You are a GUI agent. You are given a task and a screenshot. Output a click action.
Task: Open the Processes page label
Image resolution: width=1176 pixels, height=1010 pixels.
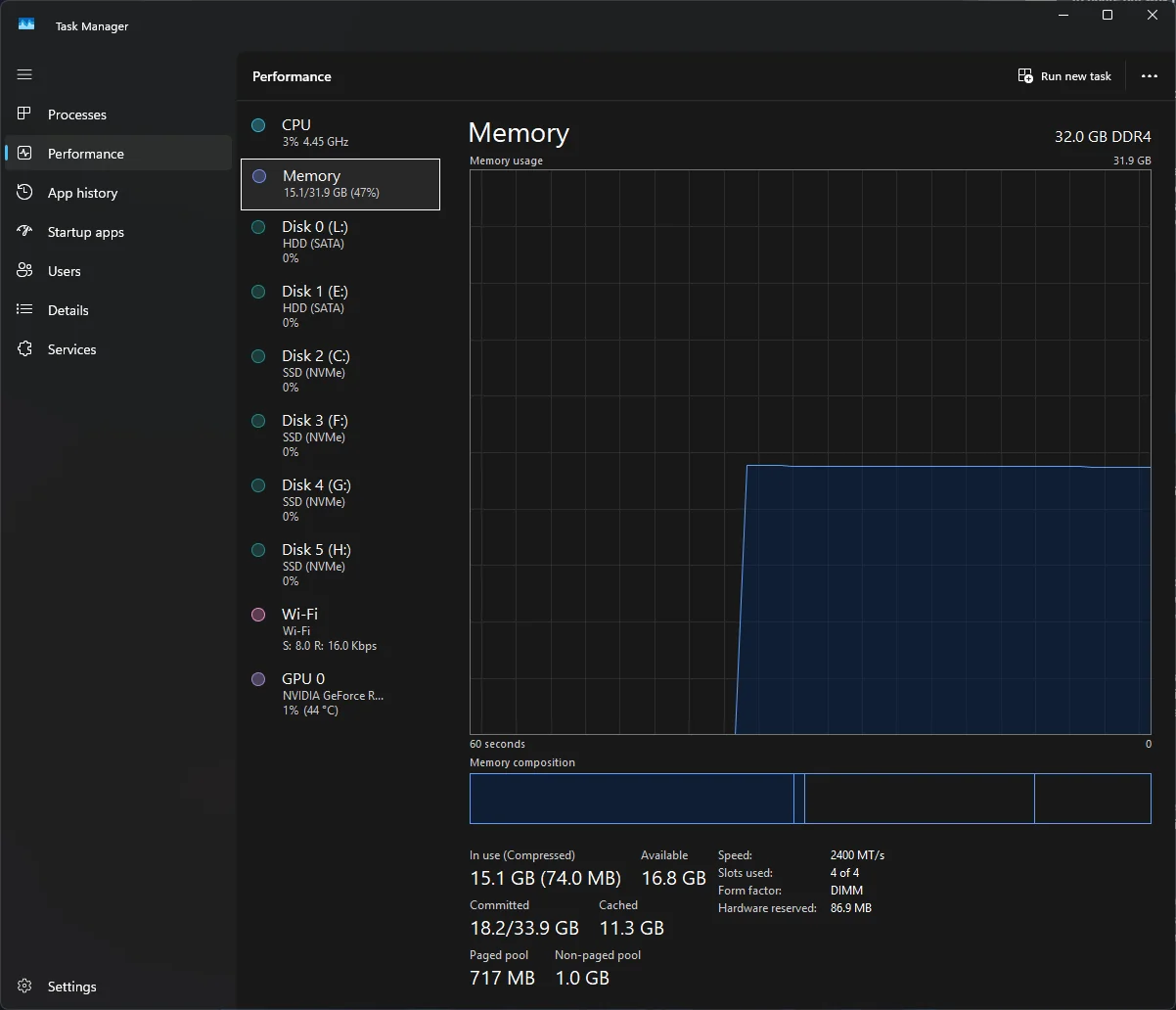[x=77, y=115]
